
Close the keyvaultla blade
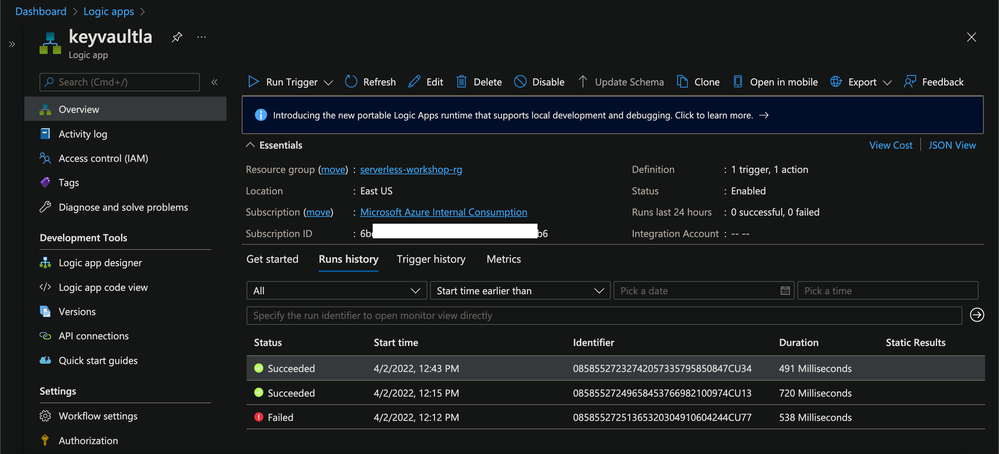[x=972, y=38]
